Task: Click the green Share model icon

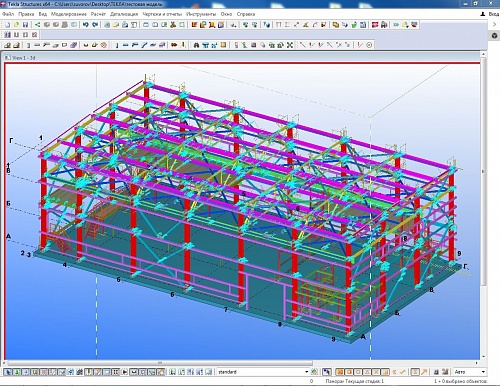Action: click(x=37, y=25)
